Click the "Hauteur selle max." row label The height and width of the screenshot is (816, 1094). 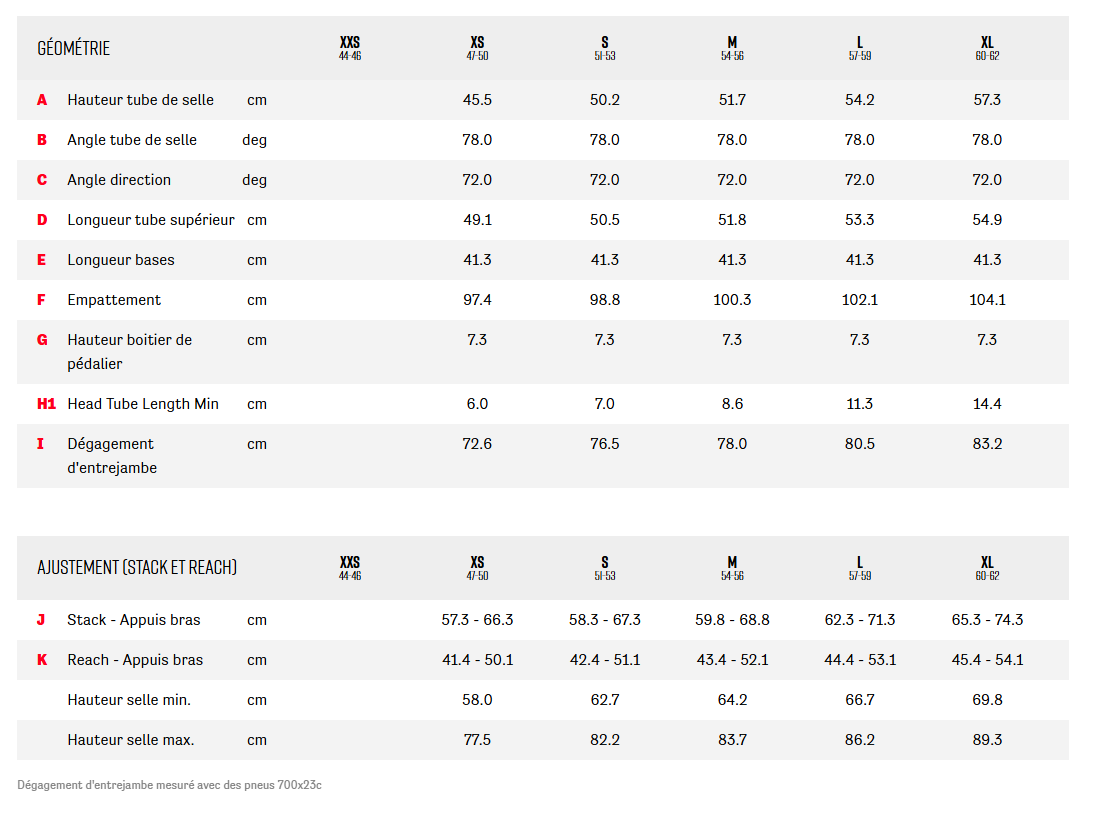[131, 740]
